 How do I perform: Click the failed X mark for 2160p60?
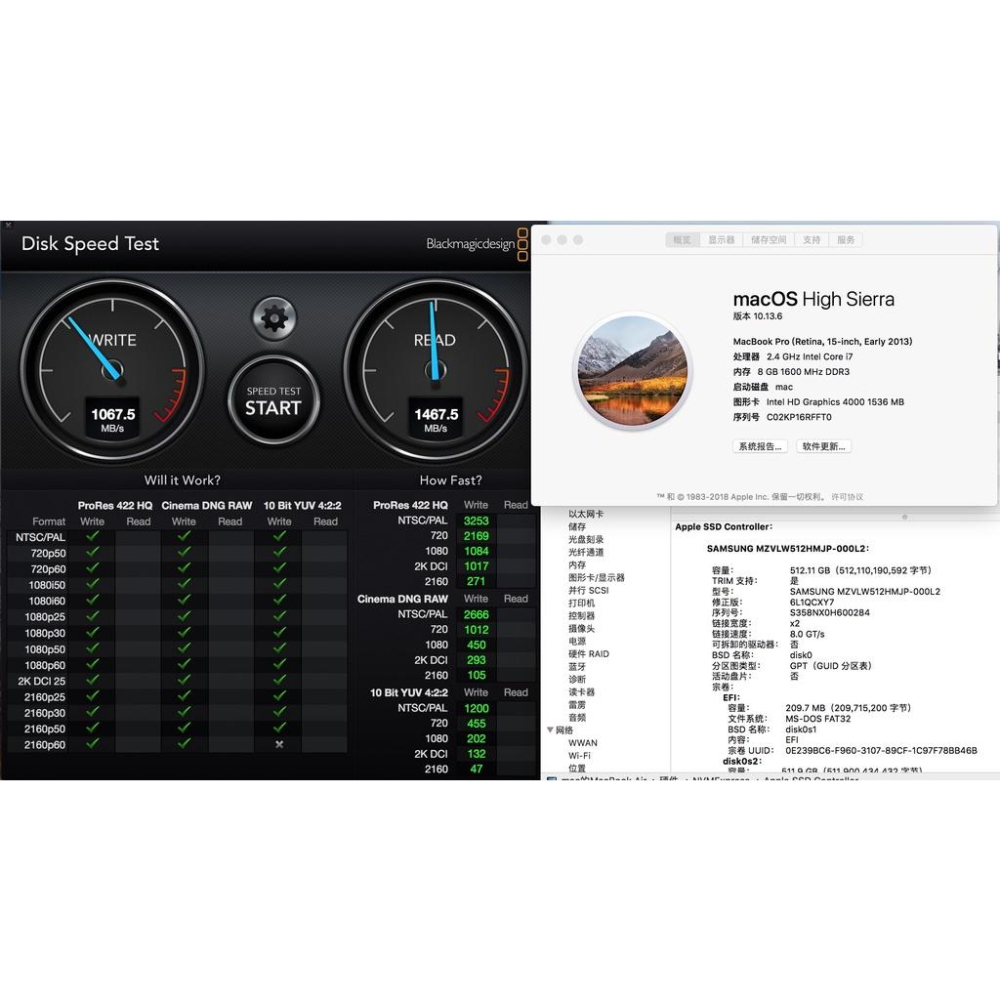click(x=279, y=745)
